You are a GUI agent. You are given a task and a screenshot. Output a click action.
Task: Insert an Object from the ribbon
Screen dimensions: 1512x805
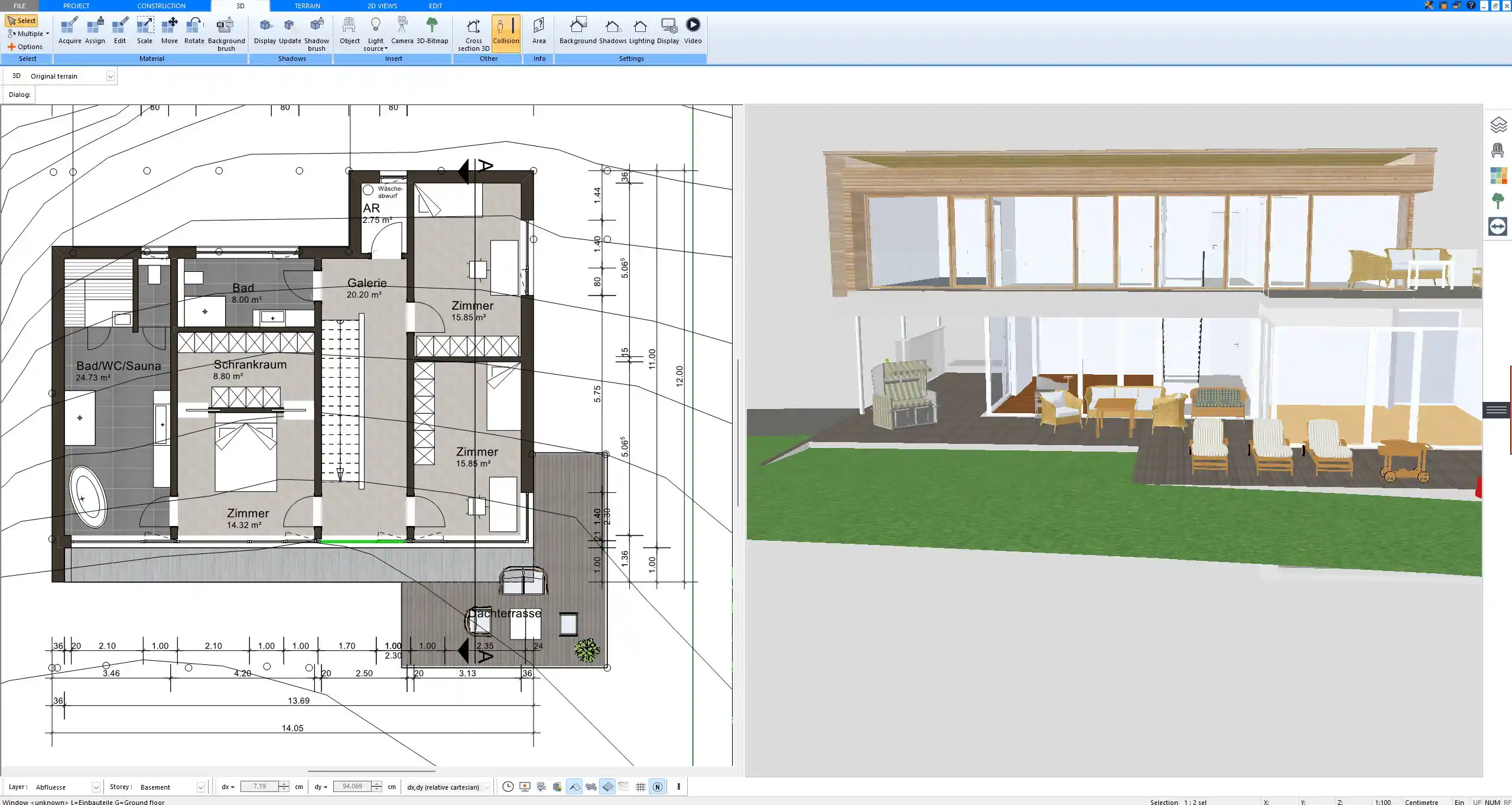pos(350,31)
